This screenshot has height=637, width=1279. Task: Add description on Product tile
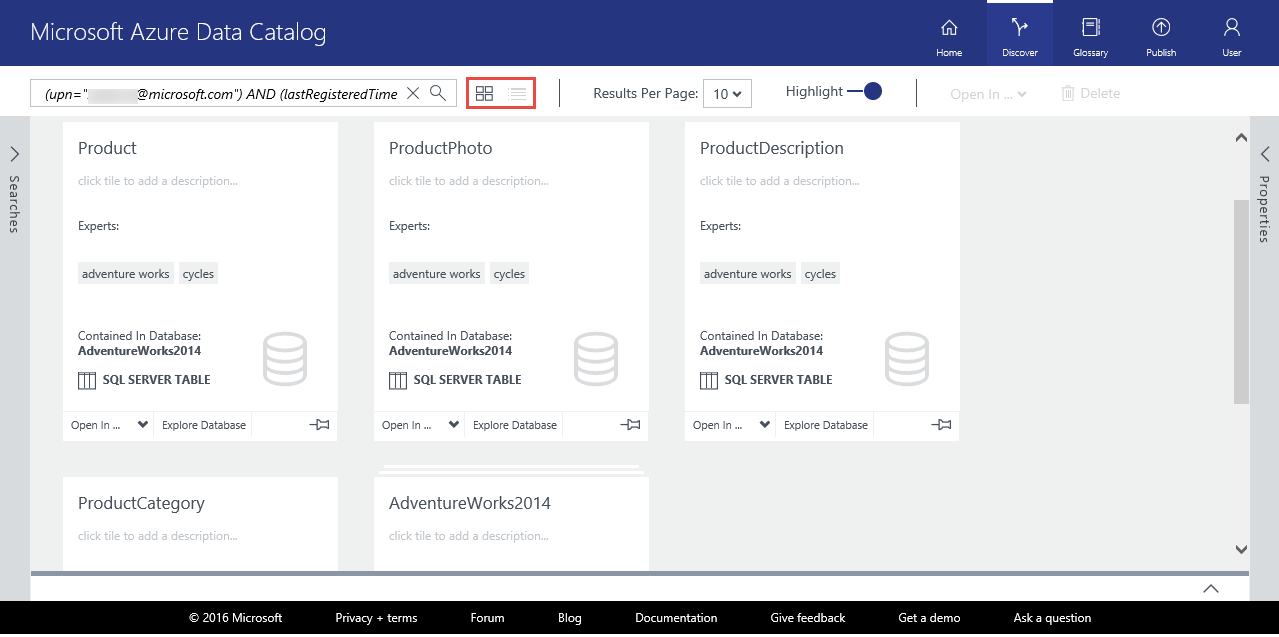pyautogui.click(x=158, y=181)
